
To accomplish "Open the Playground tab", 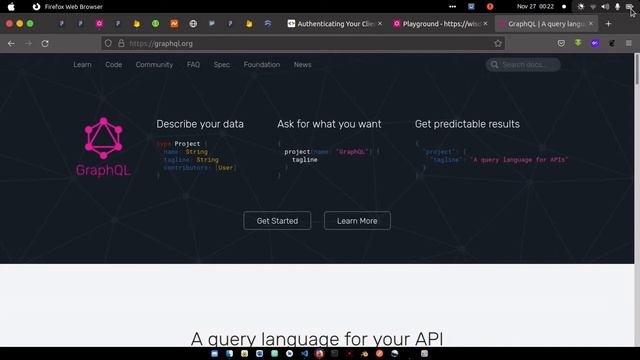I will pyautogui.click(x=440, y=24).
